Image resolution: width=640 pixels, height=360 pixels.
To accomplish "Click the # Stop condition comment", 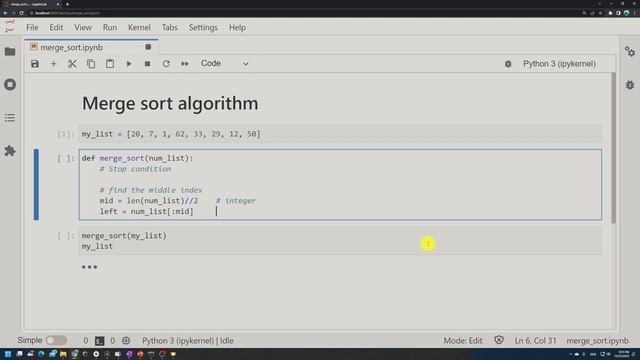I will [136, 169].
